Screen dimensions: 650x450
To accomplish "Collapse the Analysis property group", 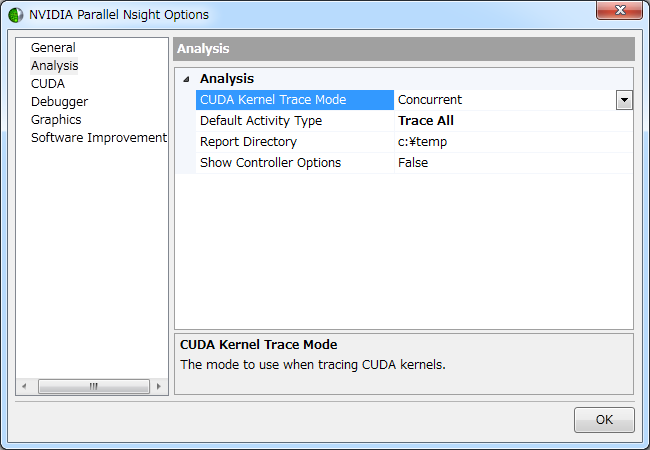I will pos(186,79).
